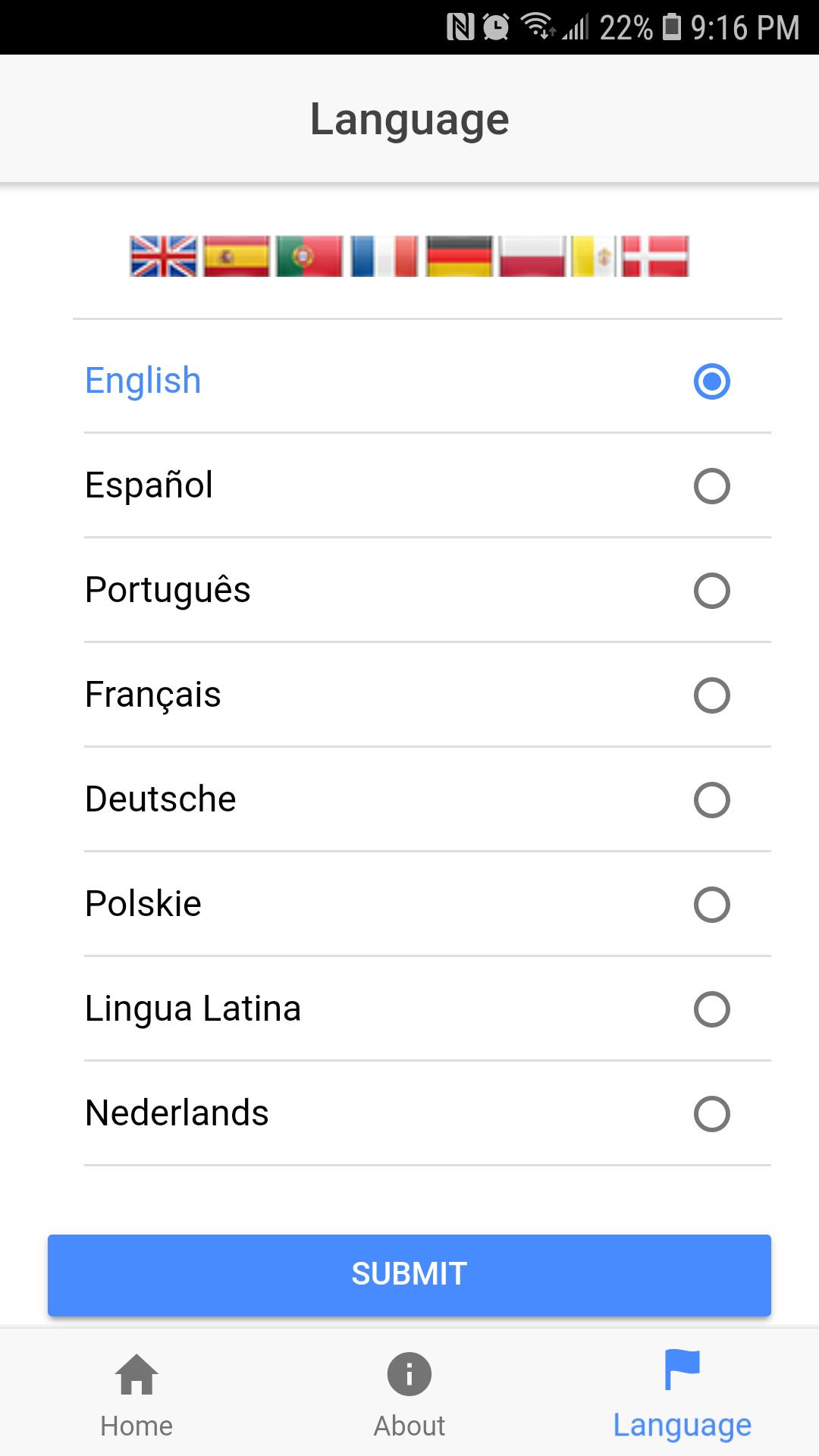Switch to the About tab
Screen dimensions: 819x1456
(x=409, y=1394)
